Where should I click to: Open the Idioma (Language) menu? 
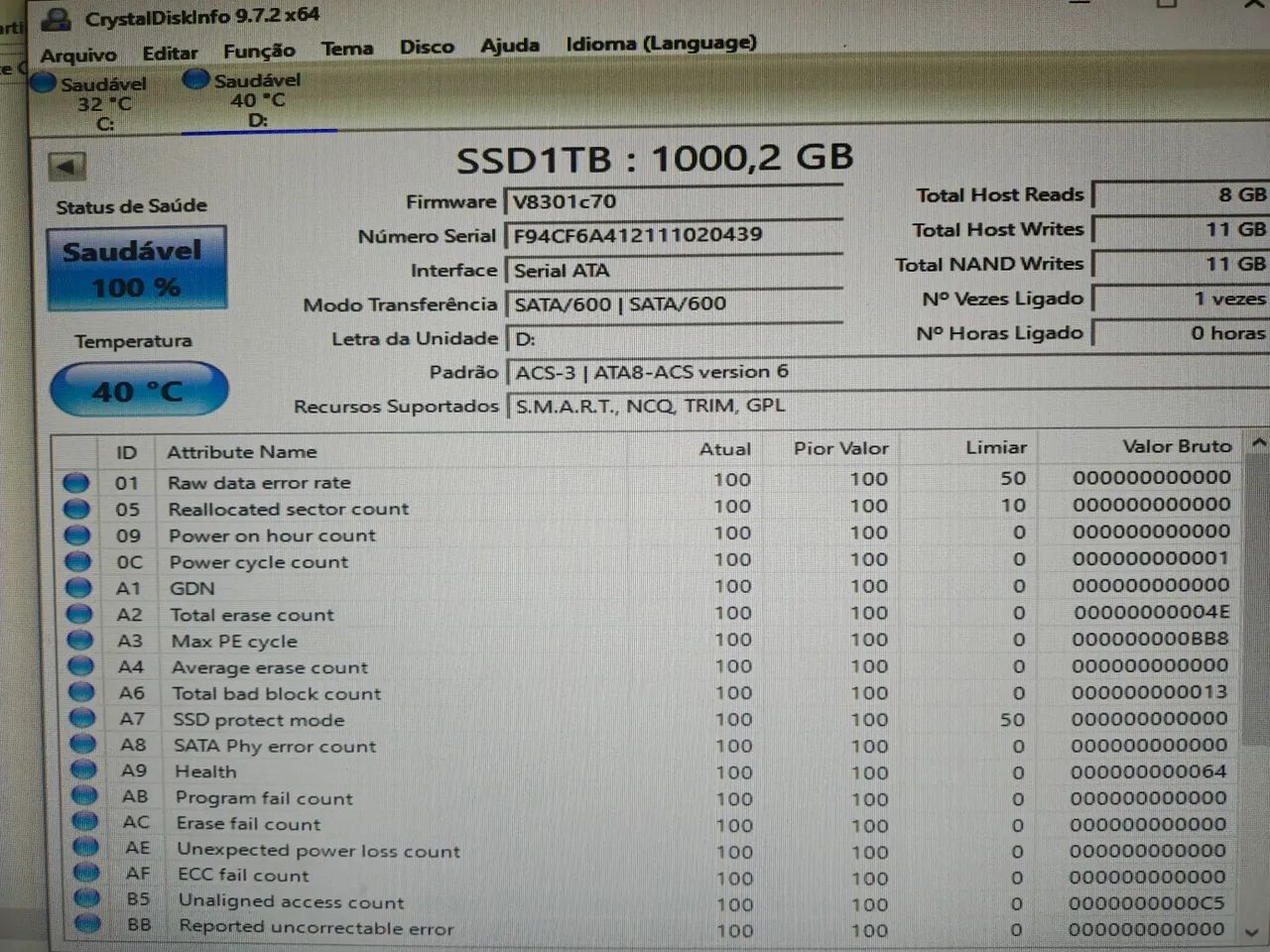click(661, 43)
